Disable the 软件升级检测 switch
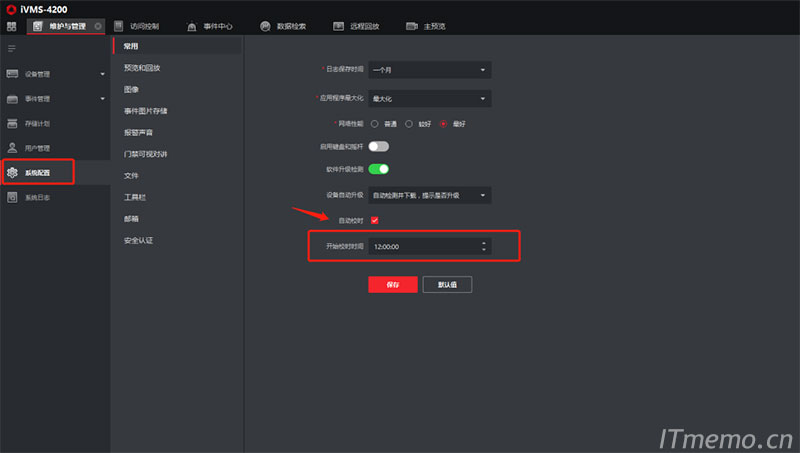This screenshot has height=453, width=800. (378, 169)
